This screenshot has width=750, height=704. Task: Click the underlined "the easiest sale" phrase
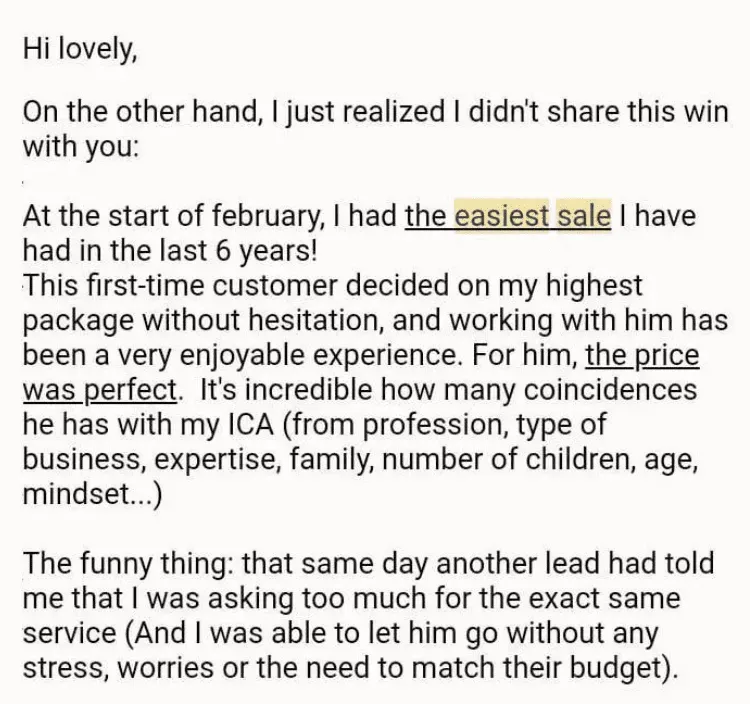[507, 216]
